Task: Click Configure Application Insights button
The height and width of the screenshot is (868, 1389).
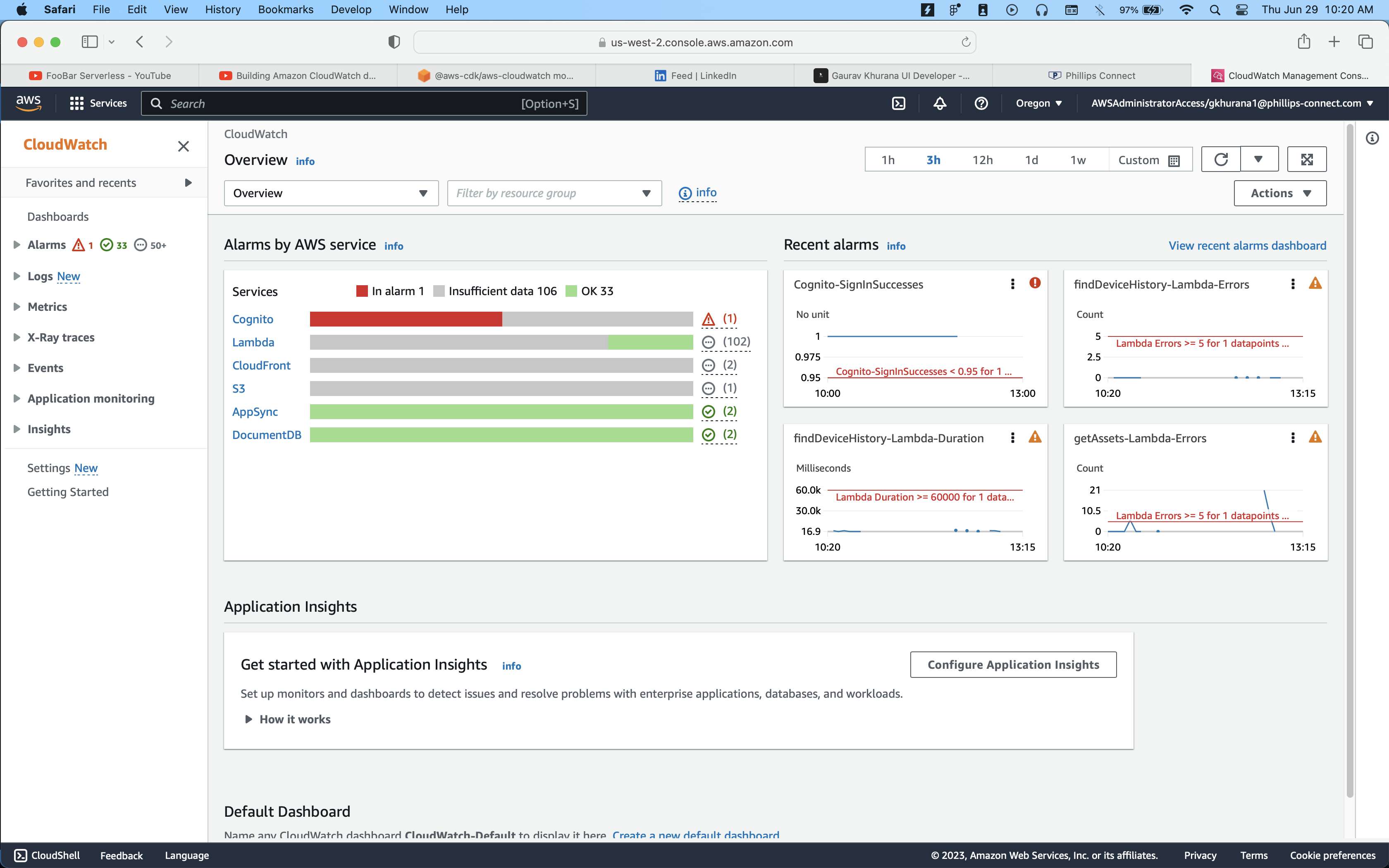Action: point(1013,665)
